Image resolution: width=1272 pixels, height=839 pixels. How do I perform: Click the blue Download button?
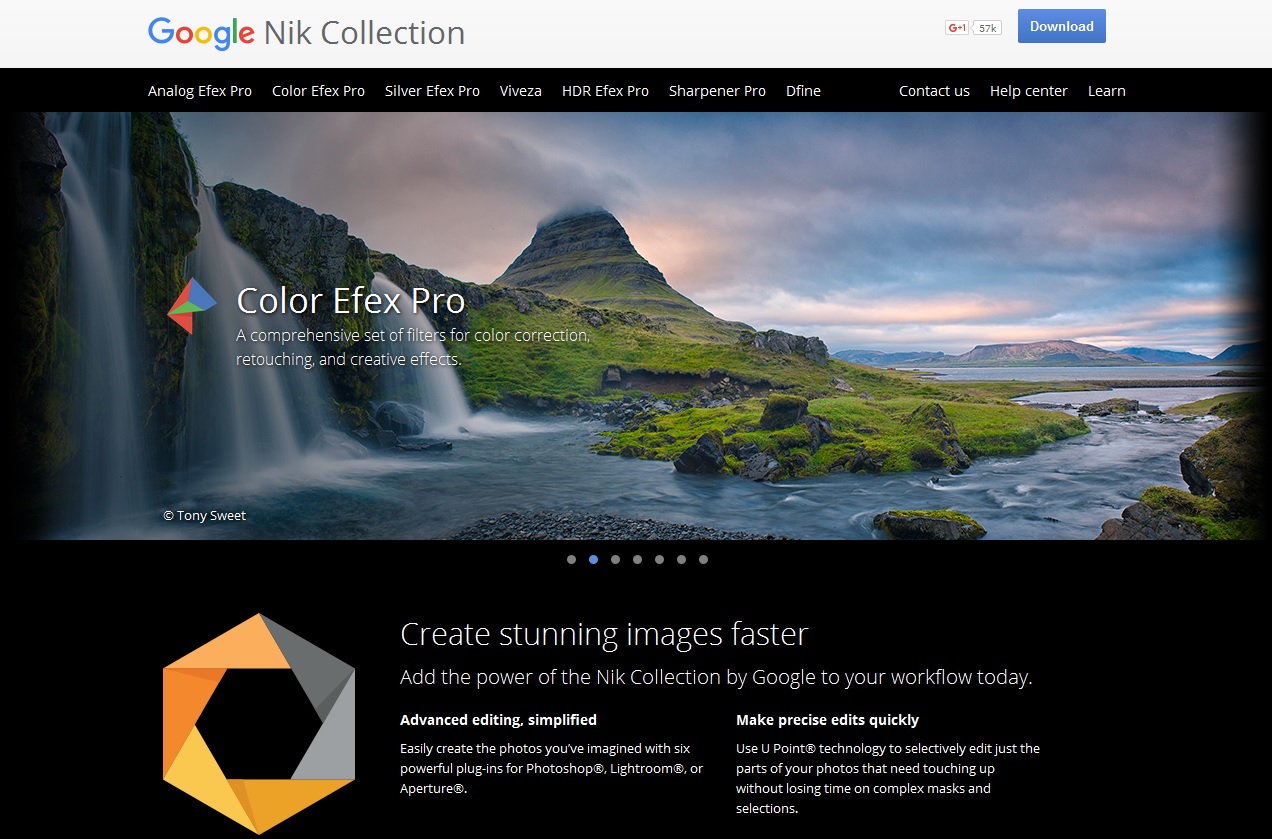coord(1062,26)
